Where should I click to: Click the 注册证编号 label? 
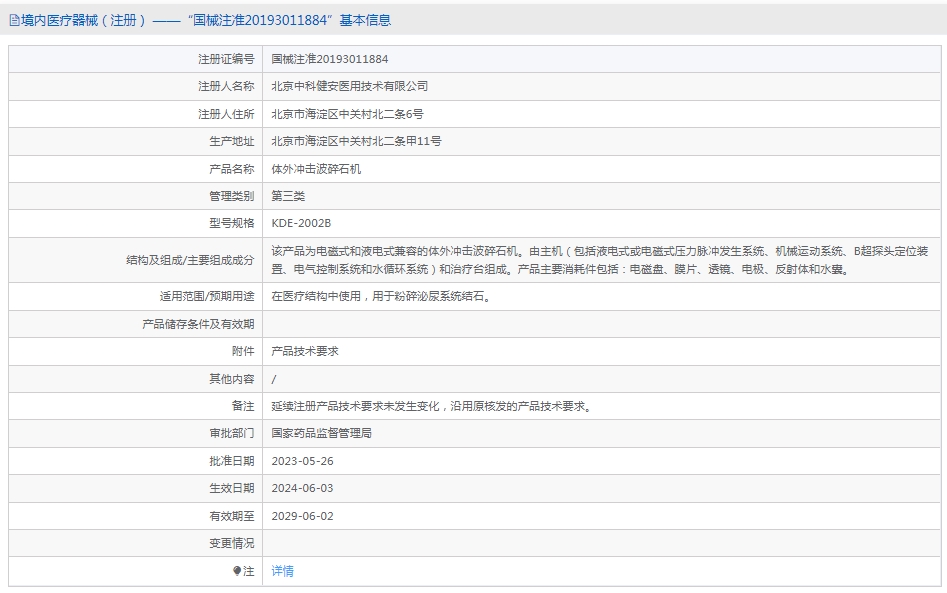[226, 59]
